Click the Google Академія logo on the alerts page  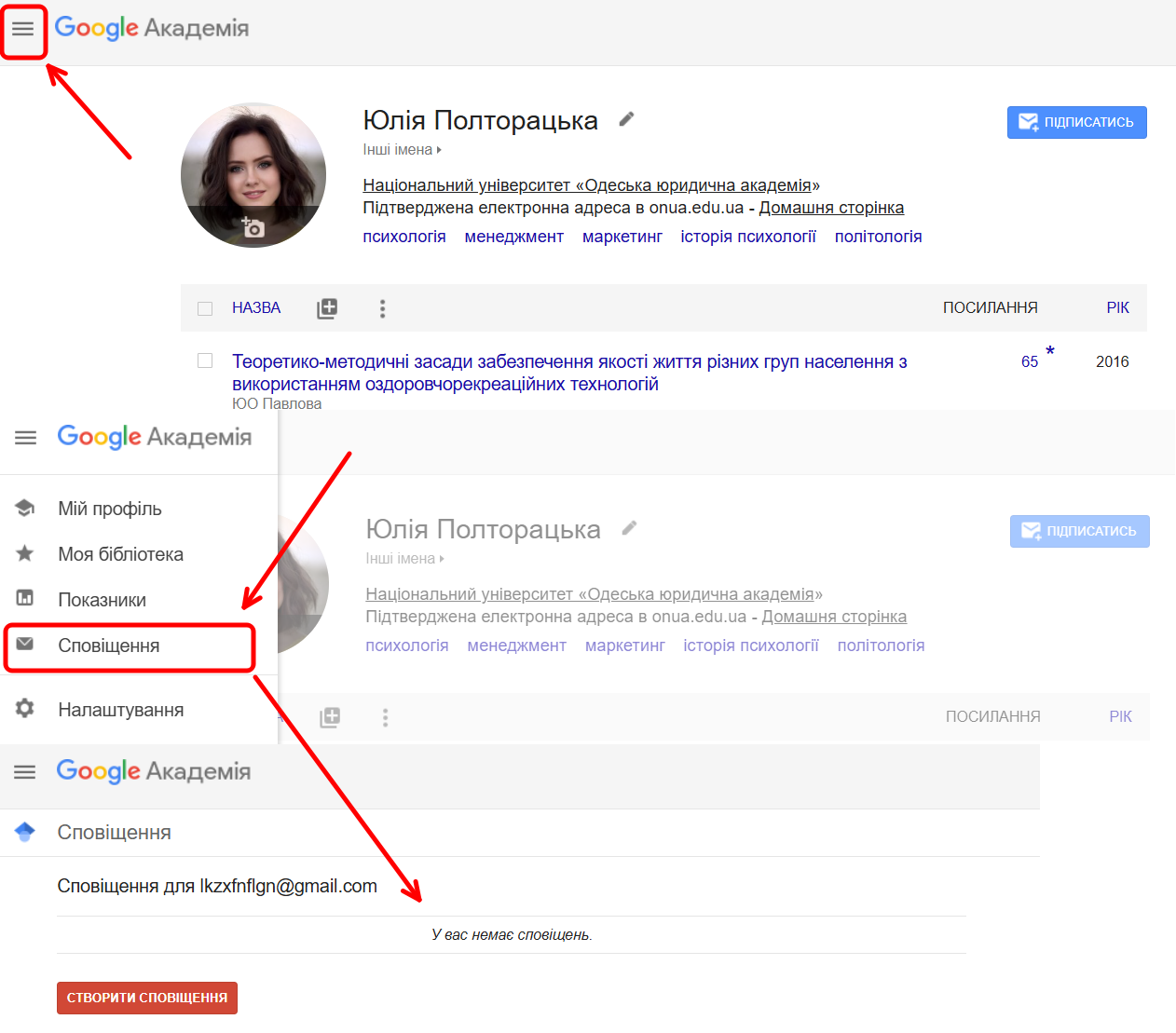pyautogui.click(x=154, y=771)
